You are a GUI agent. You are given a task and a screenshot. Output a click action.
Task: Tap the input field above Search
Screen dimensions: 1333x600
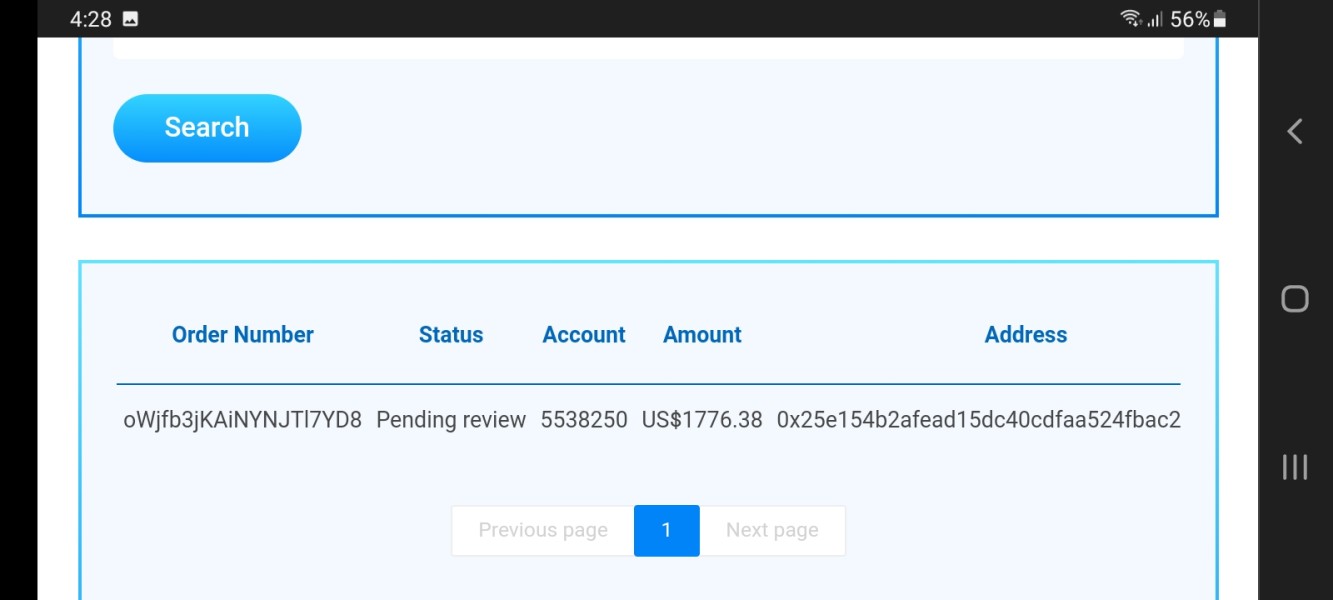648,48
